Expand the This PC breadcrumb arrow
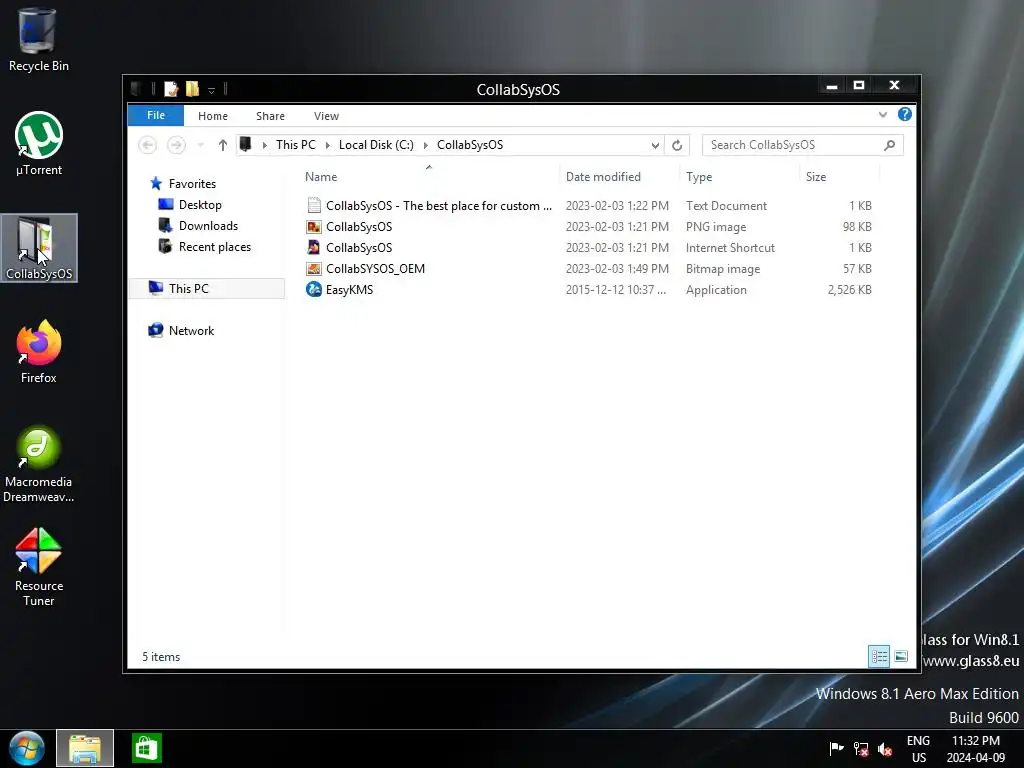This screenshot has width=1024, height=768. 327,145
